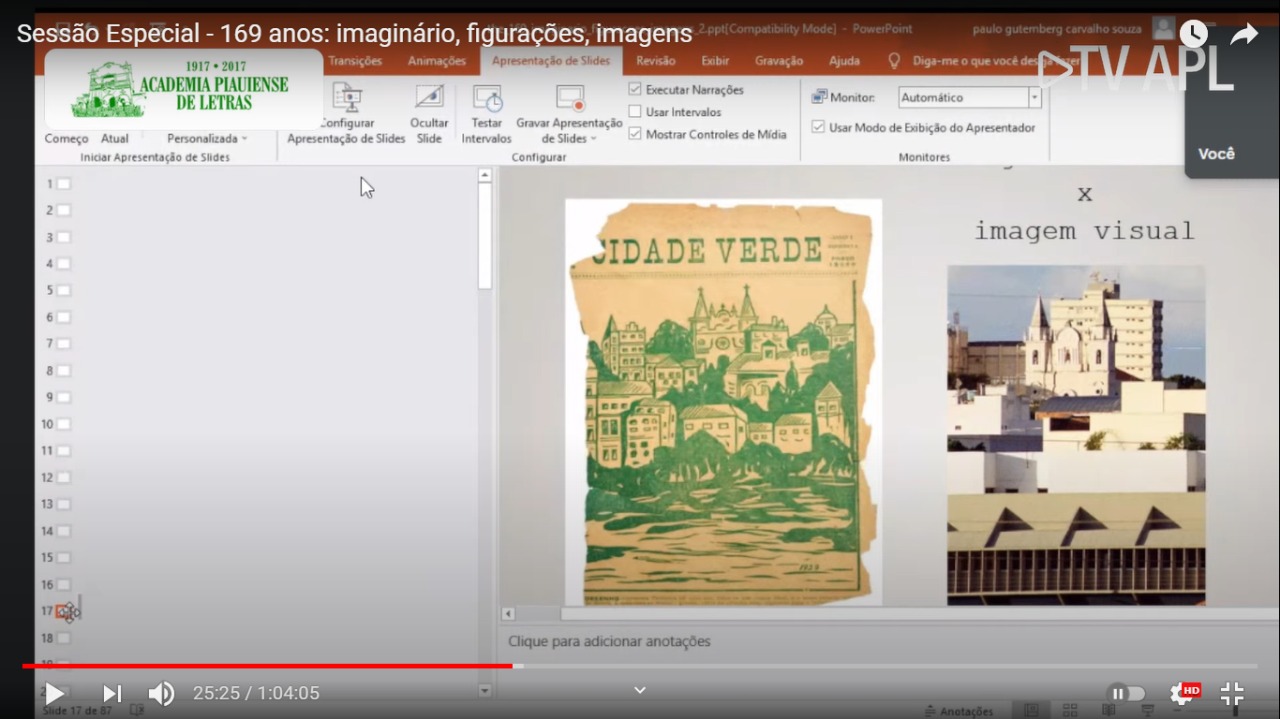Skip to the next video
The height and width of the screenshot is (719, 1280).
(x=112, y=693)
